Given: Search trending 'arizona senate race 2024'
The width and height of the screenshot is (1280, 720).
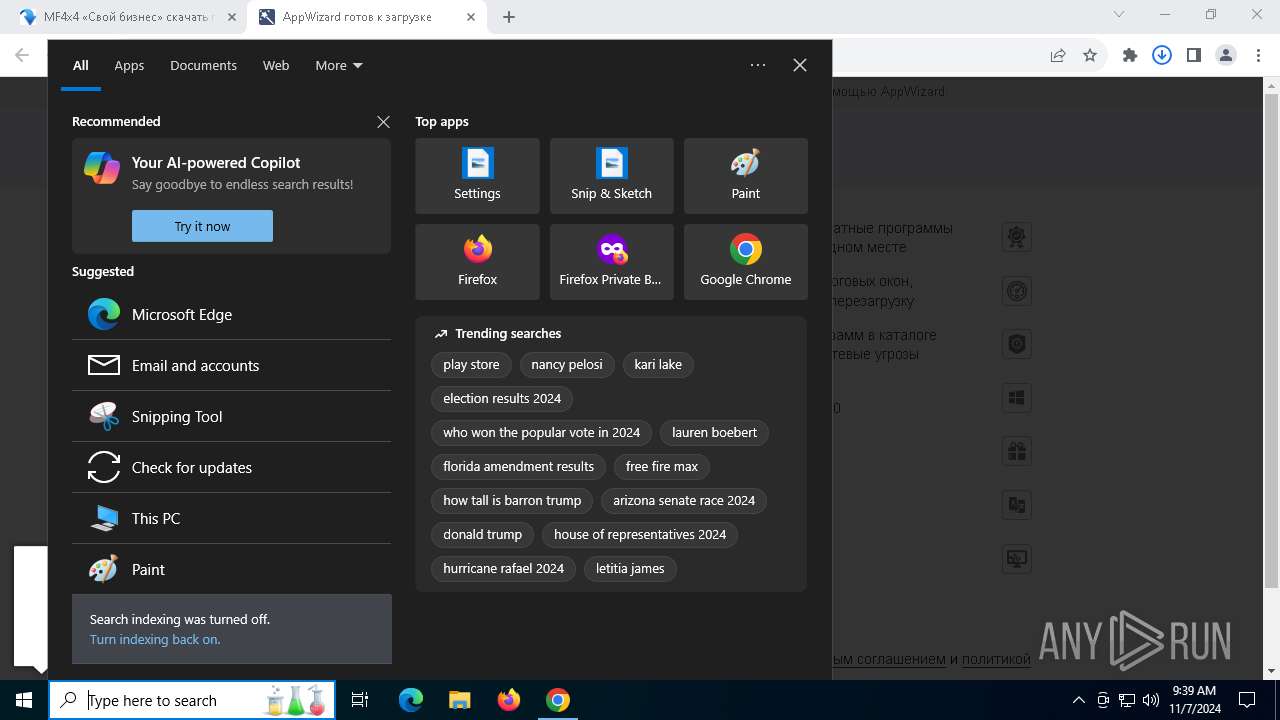Looking at the screenshot, I should point(684,501).
